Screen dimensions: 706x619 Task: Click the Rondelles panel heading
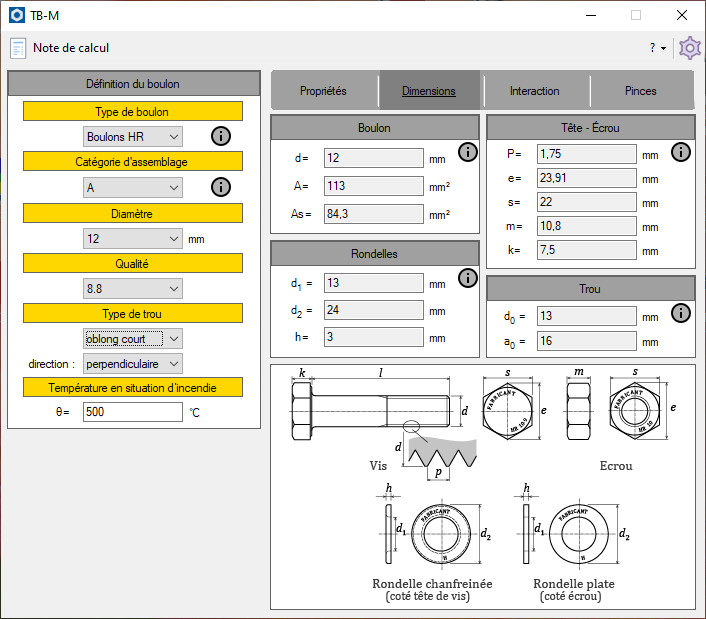(374, 253)
